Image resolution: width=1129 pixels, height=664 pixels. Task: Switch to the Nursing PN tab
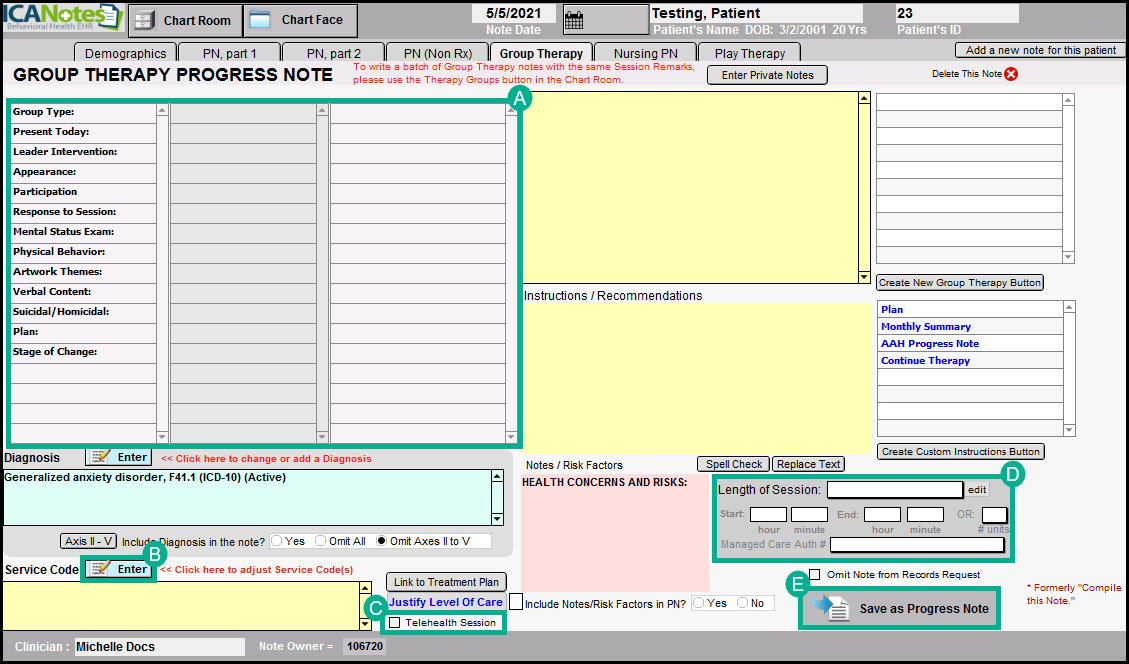point(644,53)
